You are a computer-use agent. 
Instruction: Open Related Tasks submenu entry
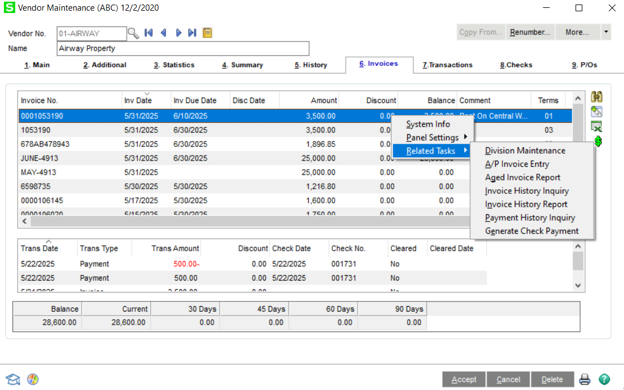(431, 151)
